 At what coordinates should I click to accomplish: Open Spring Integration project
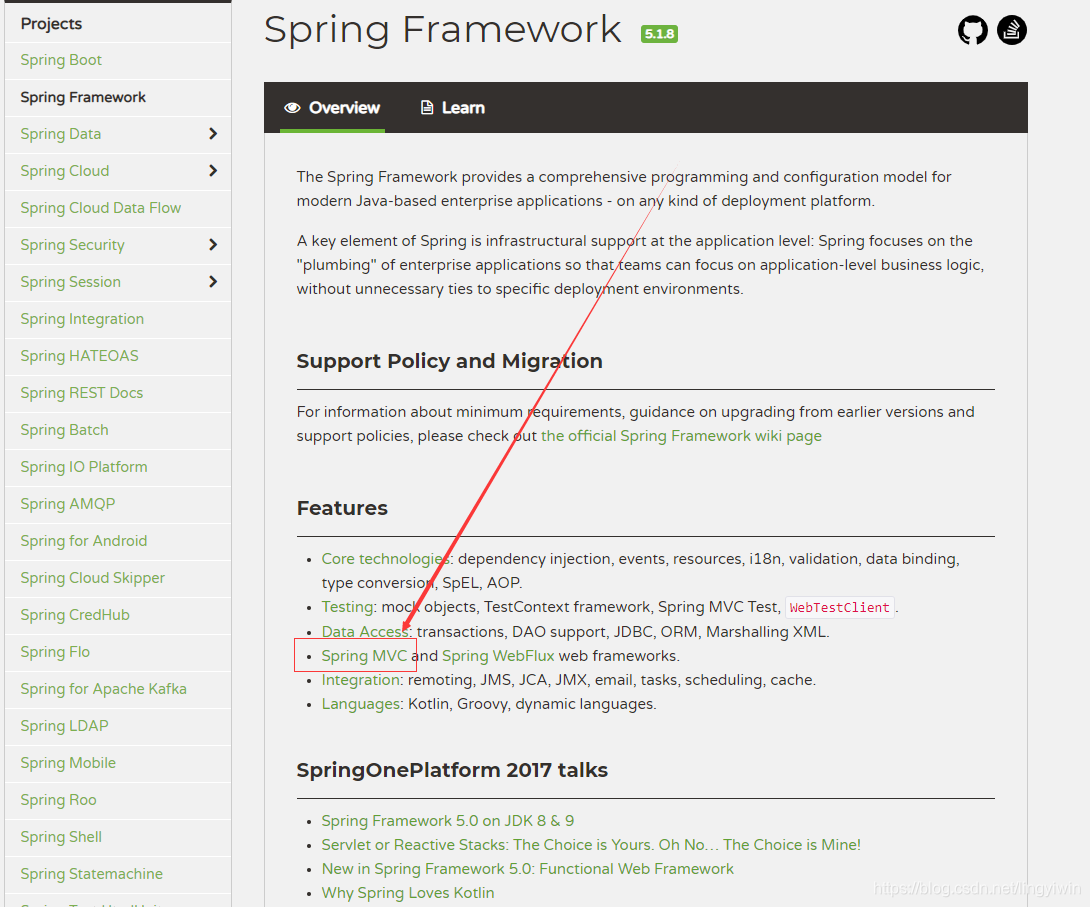coord(82,319)
